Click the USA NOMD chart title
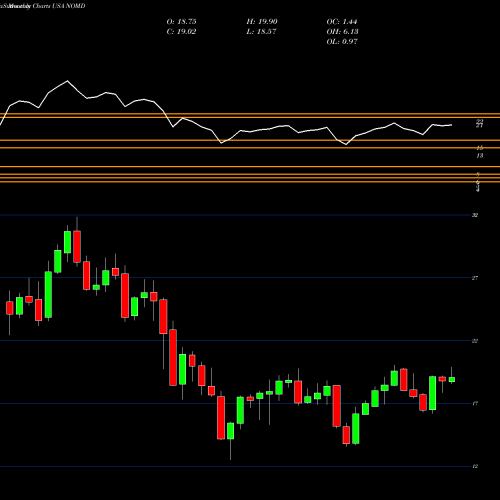 point(69,6)
